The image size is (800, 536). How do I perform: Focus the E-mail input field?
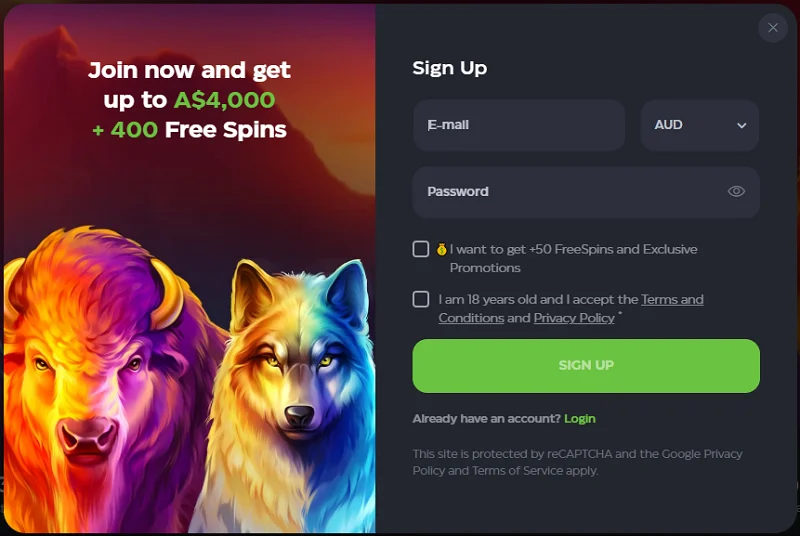coord(519,125)
